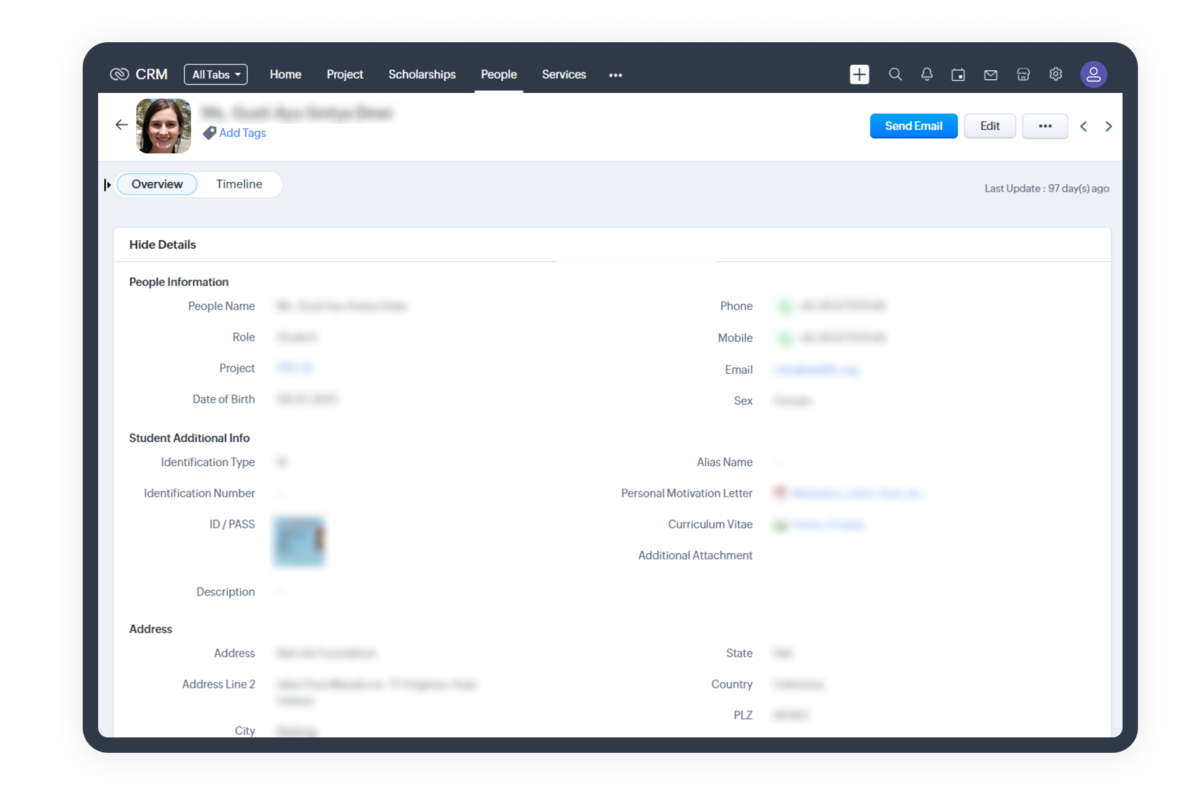Image resolution: width=1199 pixels, height=799 pixels.
Task: Open the settings gear icon
Action: point(1055,75)
